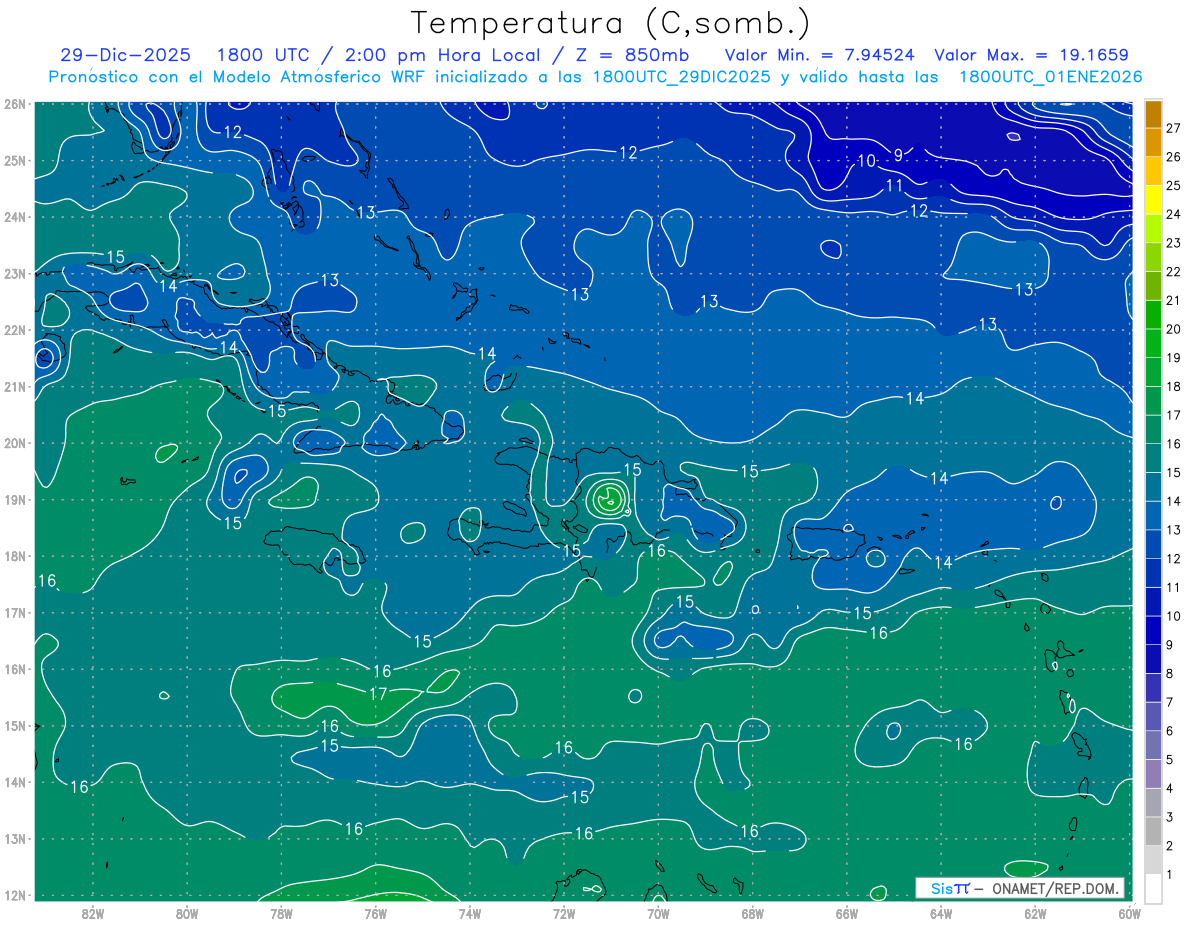The height and width of the screenshot is (927, 1200).
Task: Click longitude axis label 60W
Action: coord(1129,913)
